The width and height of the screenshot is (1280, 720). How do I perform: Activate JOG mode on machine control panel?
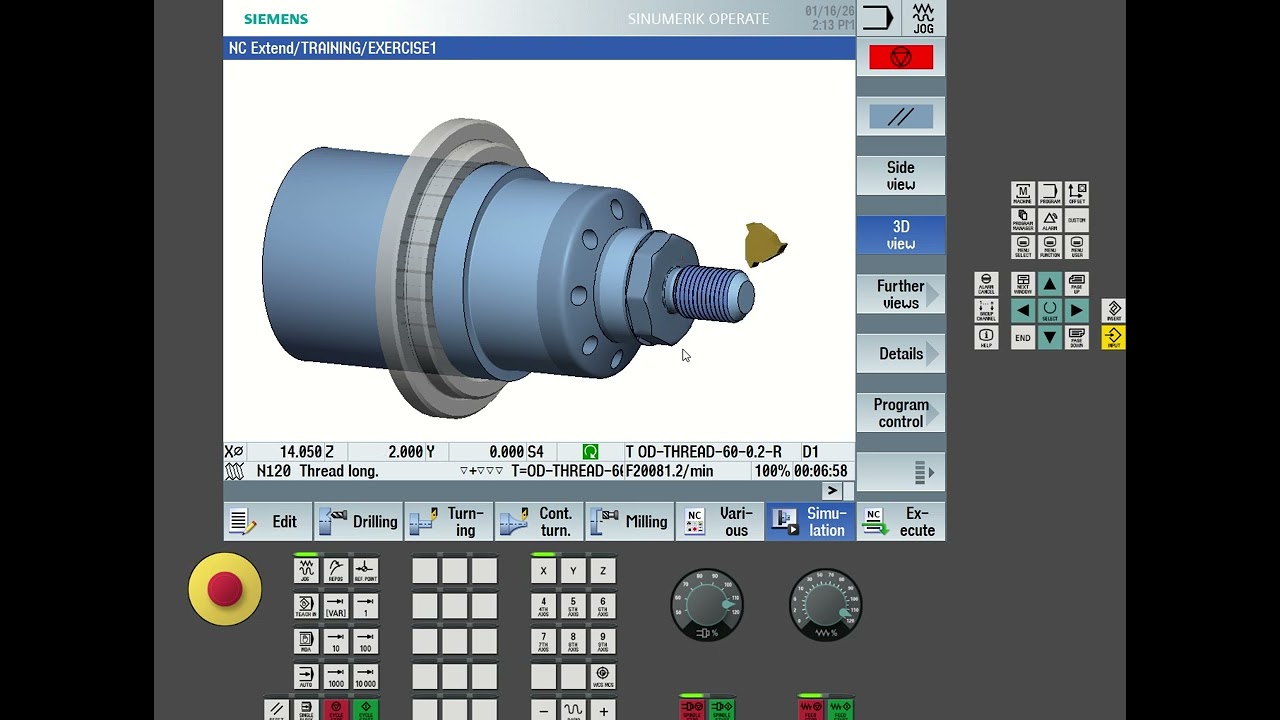(x=306, y=571)
